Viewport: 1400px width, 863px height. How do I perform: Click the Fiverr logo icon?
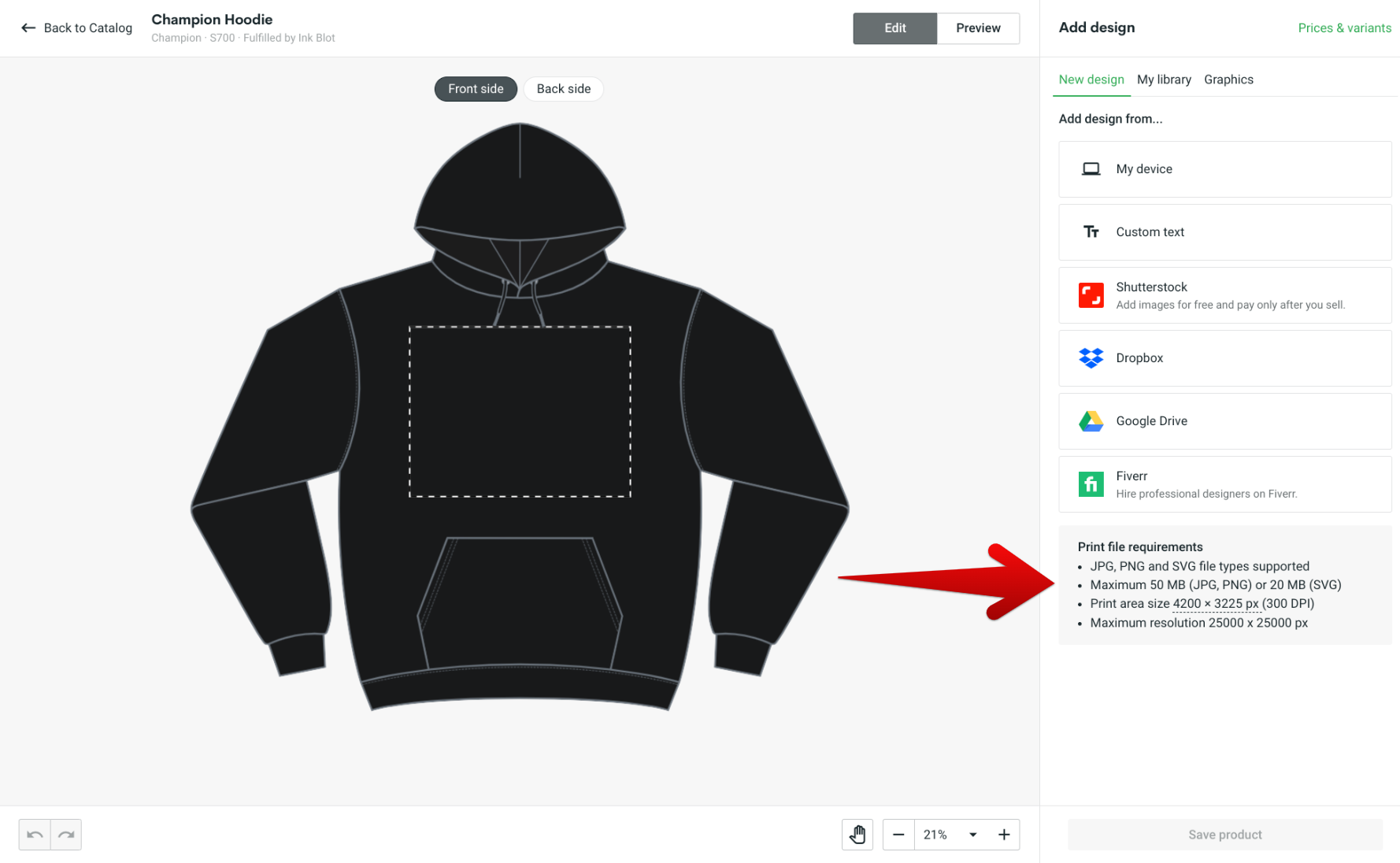pyautogui.click(x=1091, y=484)
